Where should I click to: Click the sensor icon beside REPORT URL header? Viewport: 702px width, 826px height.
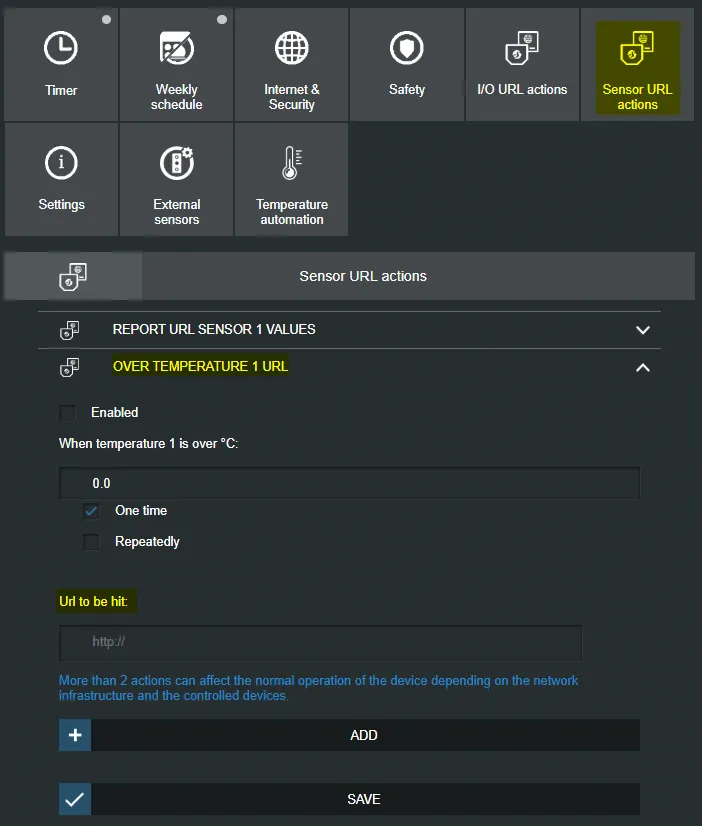pyautogui.click(x=68, y=329)
